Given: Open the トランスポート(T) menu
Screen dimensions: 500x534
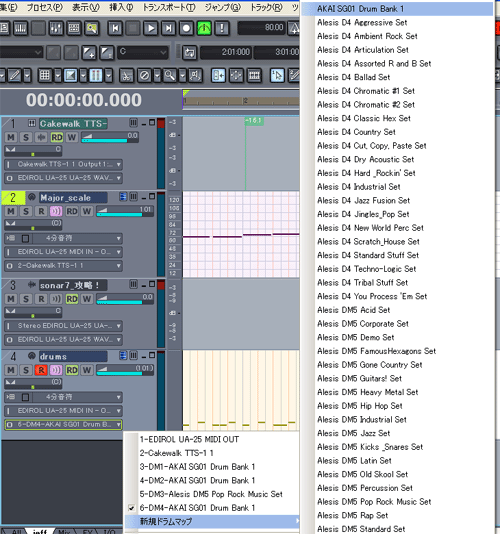Looking at the screenshot, I should (x=169, y=7).
